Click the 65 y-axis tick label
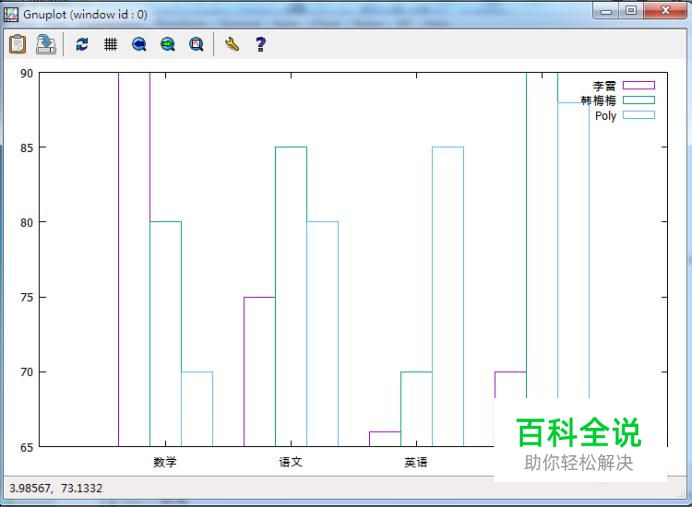This screenshot has width=692, height=507. 26,447
